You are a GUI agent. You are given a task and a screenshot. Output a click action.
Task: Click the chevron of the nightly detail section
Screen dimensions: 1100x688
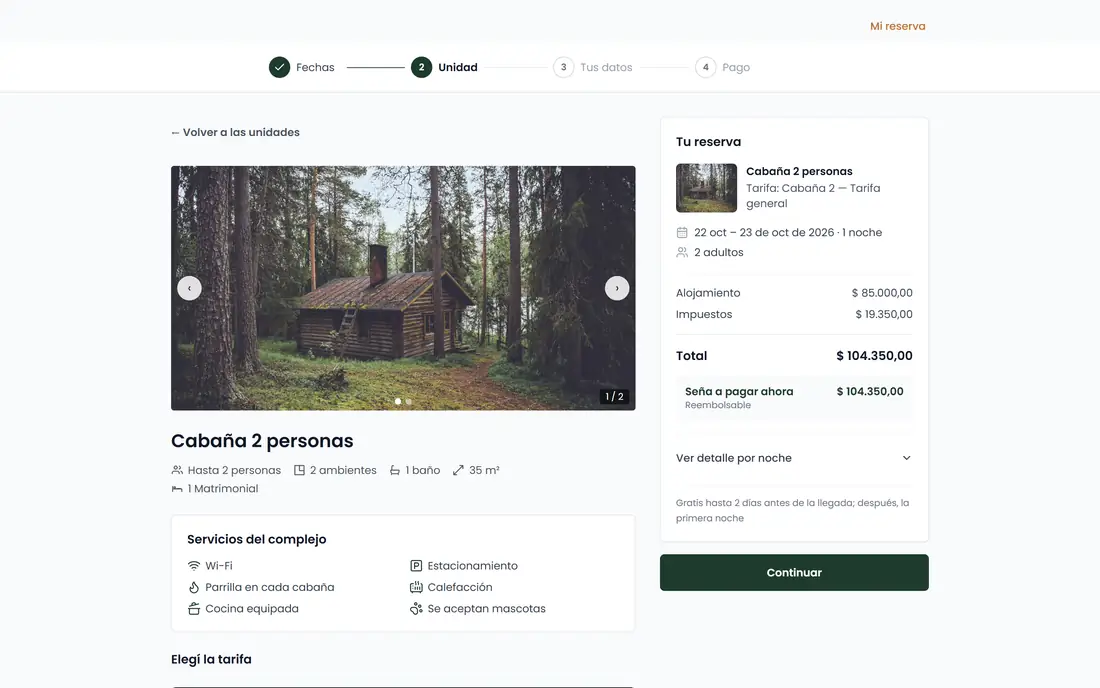[906, 458]
